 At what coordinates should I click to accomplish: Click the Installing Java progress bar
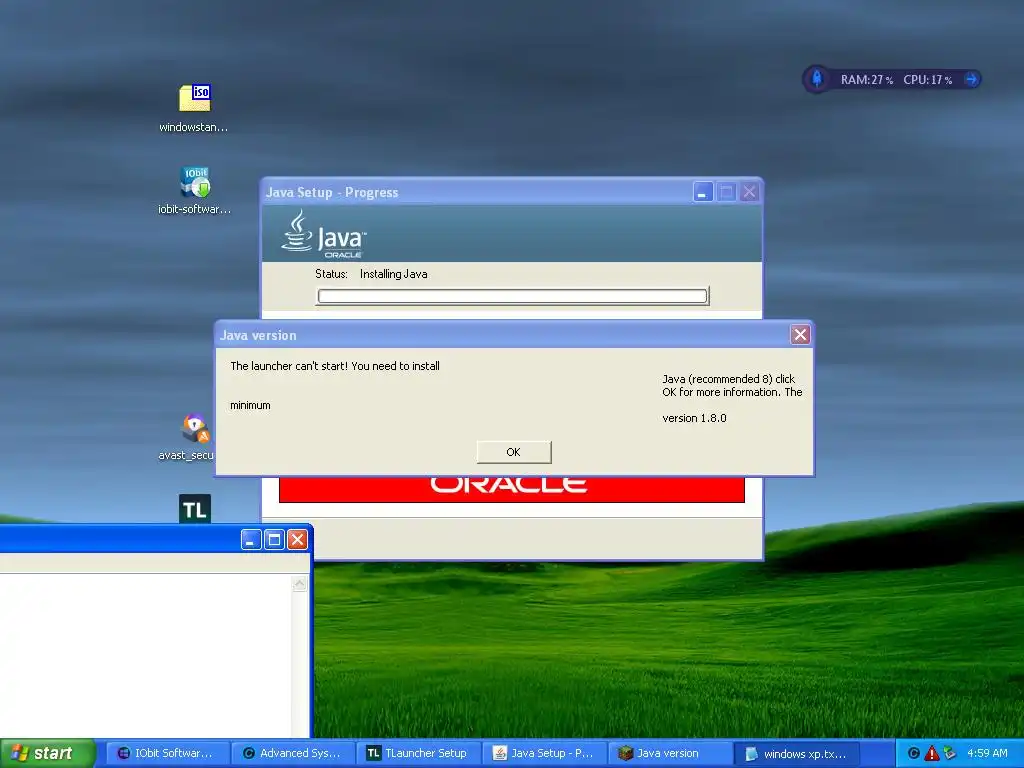[x=513, y=296]
